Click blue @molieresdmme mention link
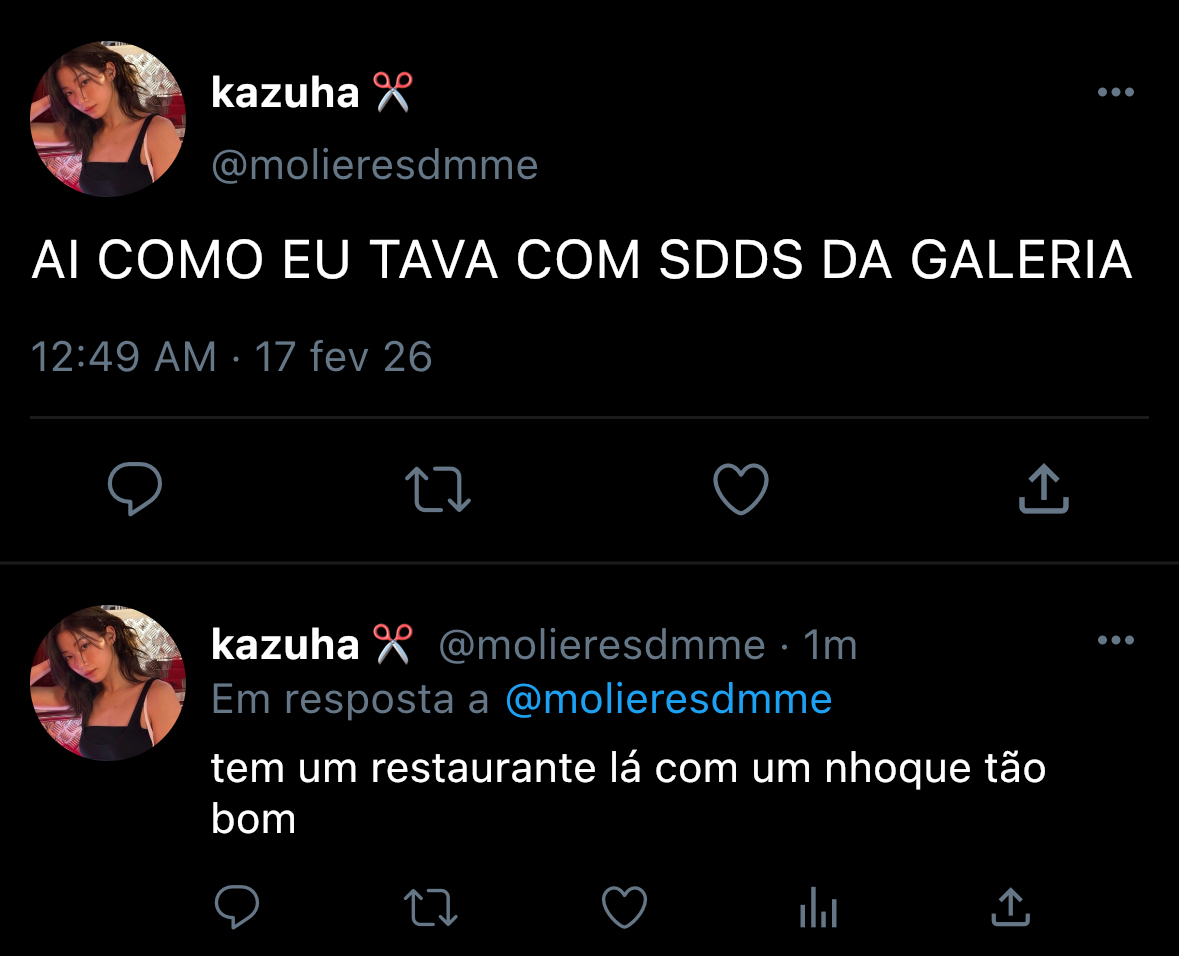The height and width of the screenshot is (956, 1179). tap(668, 700)
